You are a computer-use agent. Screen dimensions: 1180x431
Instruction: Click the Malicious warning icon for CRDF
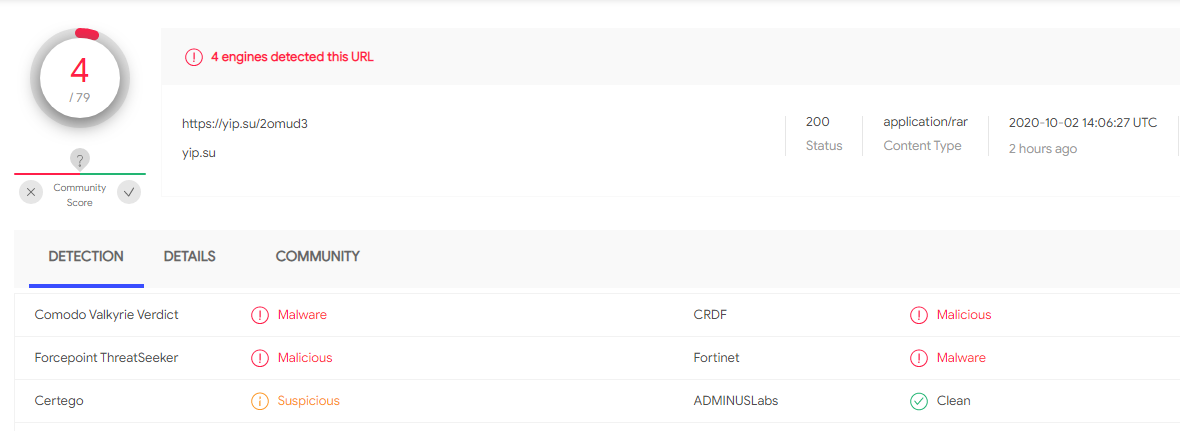(919, 315)
